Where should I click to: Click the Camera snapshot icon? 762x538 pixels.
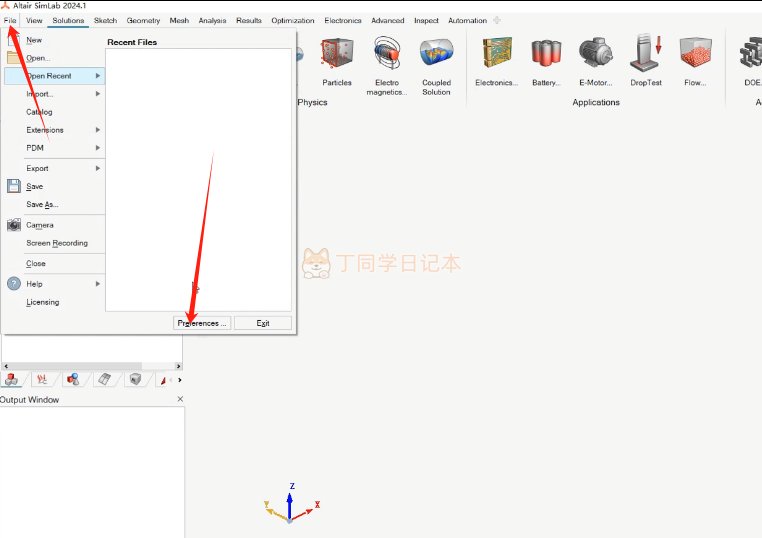pyautogui.click(x=14, y=225)
